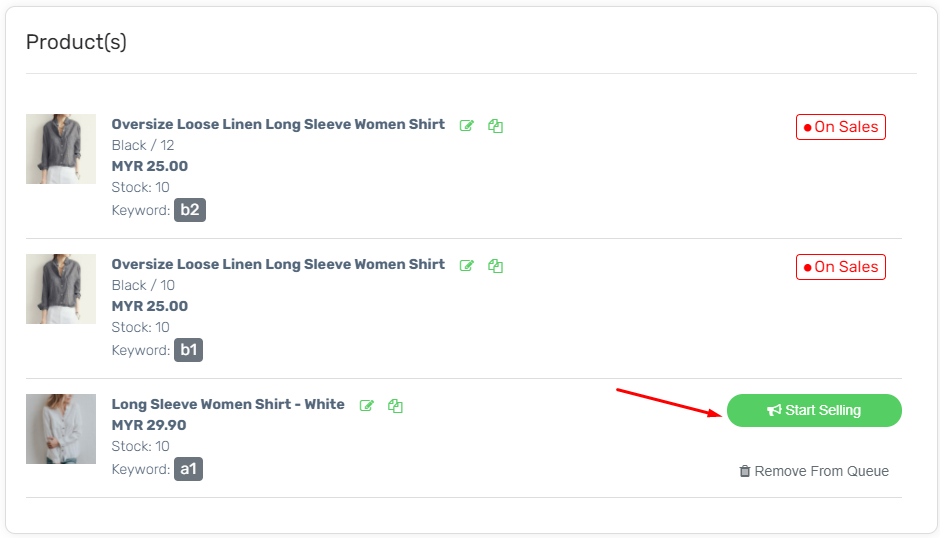Open thumbnail of the white women shirt

[x=61, y=429]
